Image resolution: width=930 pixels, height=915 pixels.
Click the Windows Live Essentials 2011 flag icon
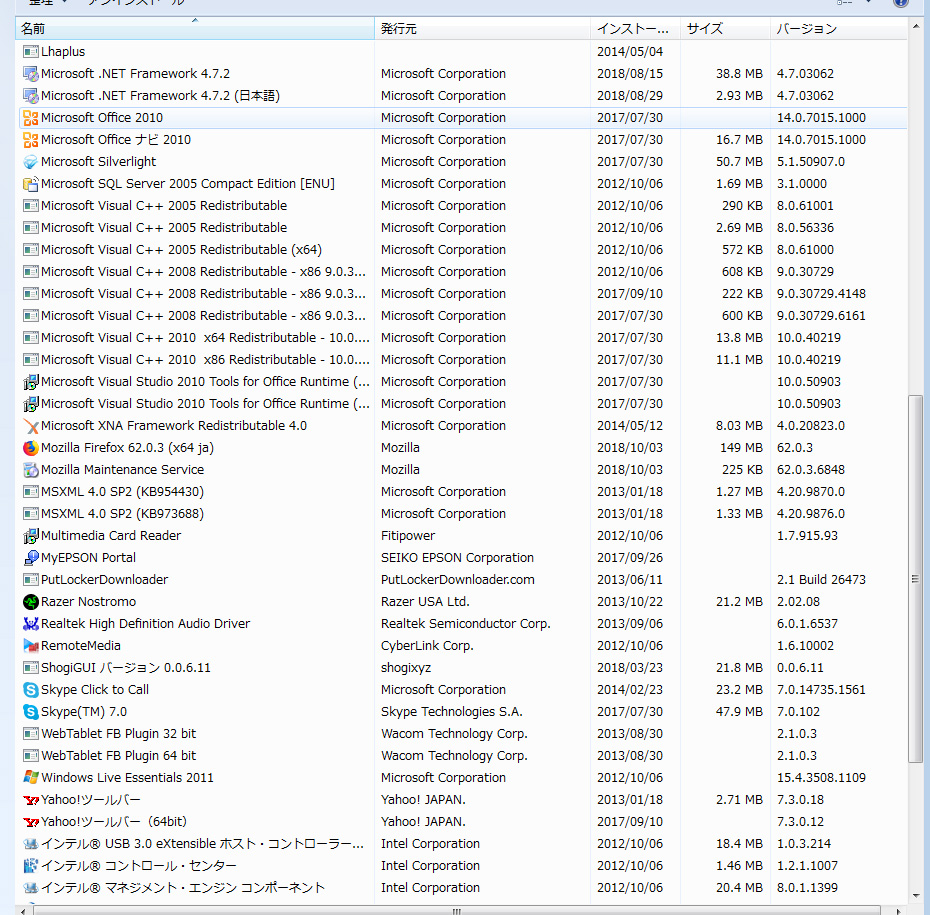pyautogui.click(x=30, y=777)
